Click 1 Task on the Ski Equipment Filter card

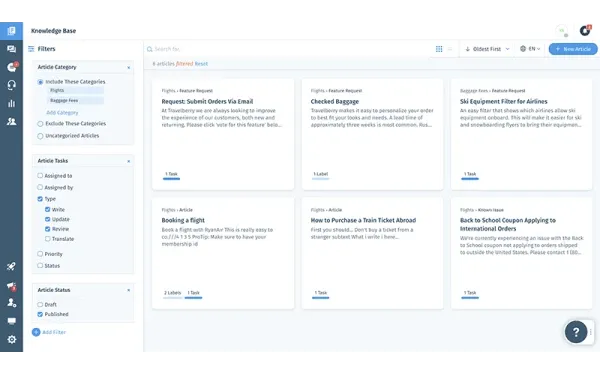tap(470, 174)
